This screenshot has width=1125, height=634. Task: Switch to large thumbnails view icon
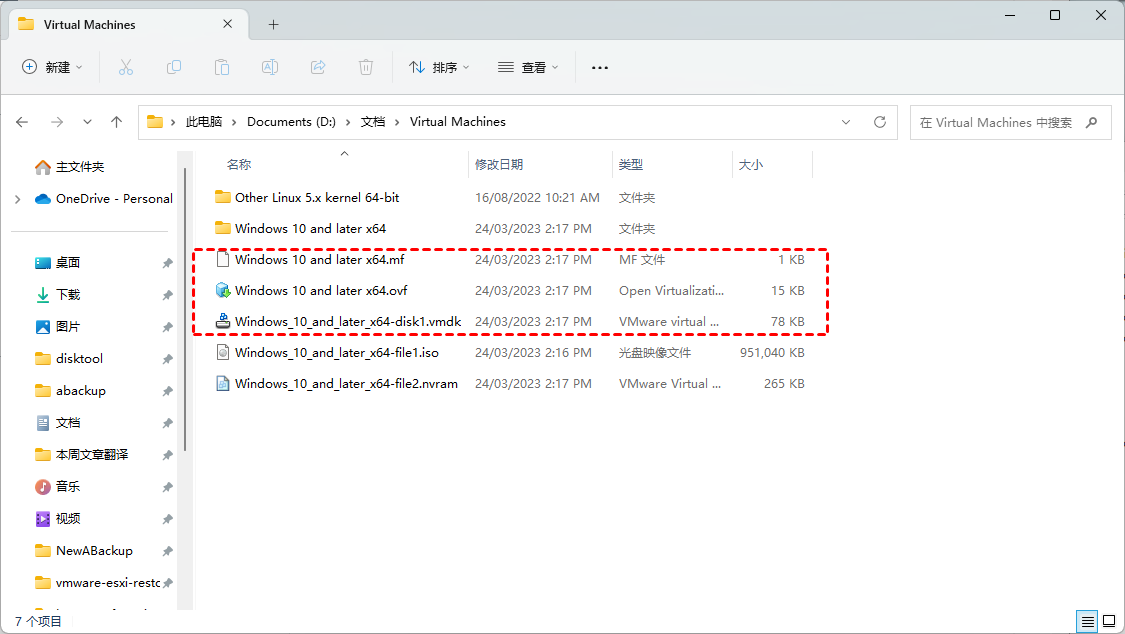(1108, 621)
